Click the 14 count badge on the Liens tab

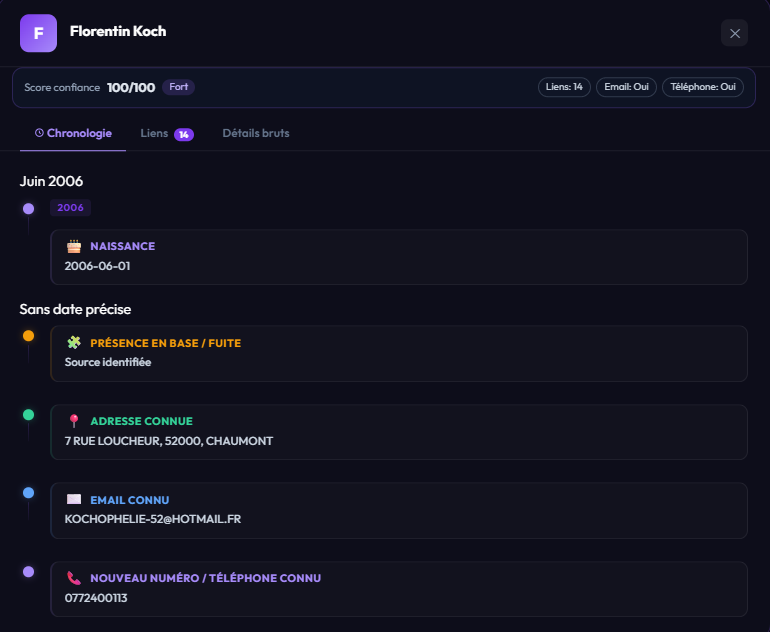pos(184,135)
